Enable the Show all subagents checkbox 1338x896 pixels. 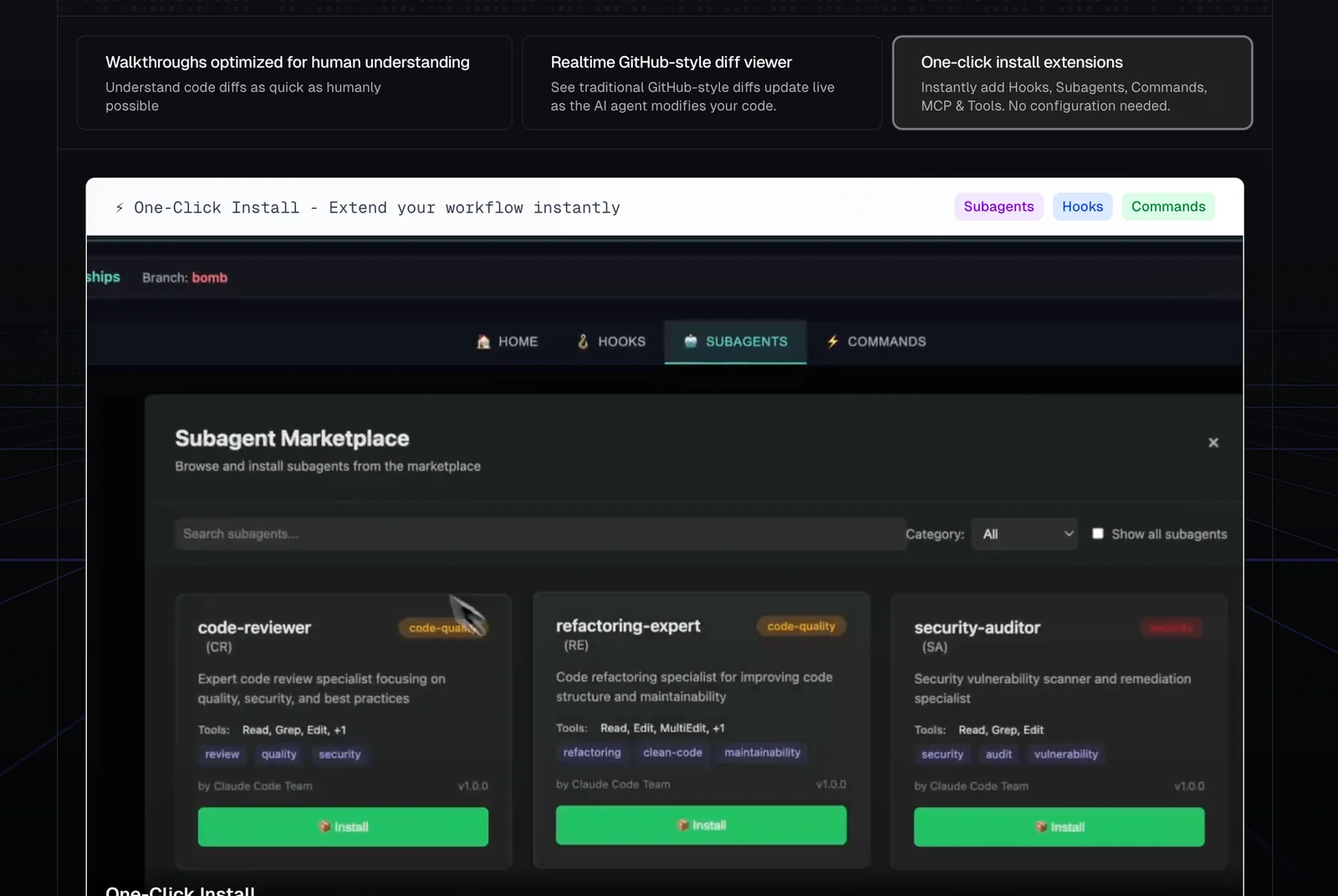(x=1098, y=533)
